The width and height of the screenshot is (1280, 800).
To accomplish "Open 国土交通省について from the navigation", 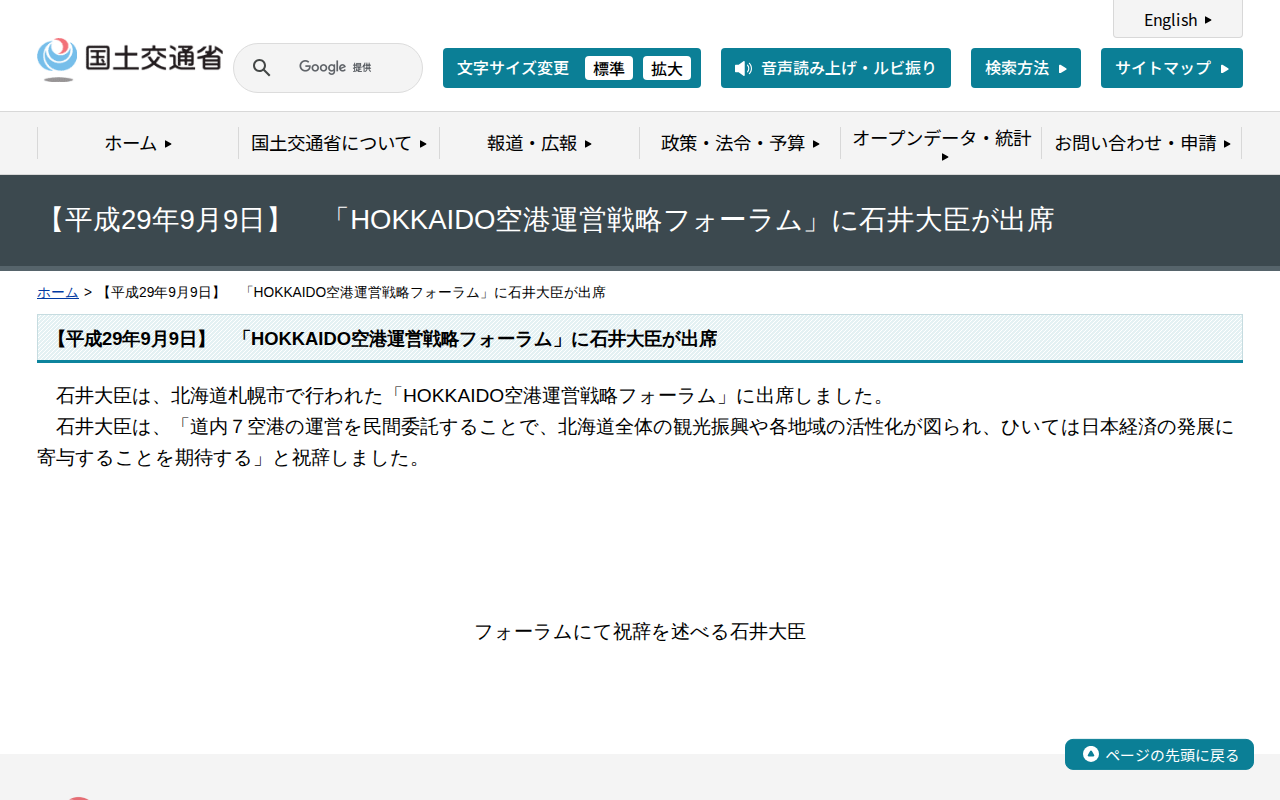I will tap(338, 143).
